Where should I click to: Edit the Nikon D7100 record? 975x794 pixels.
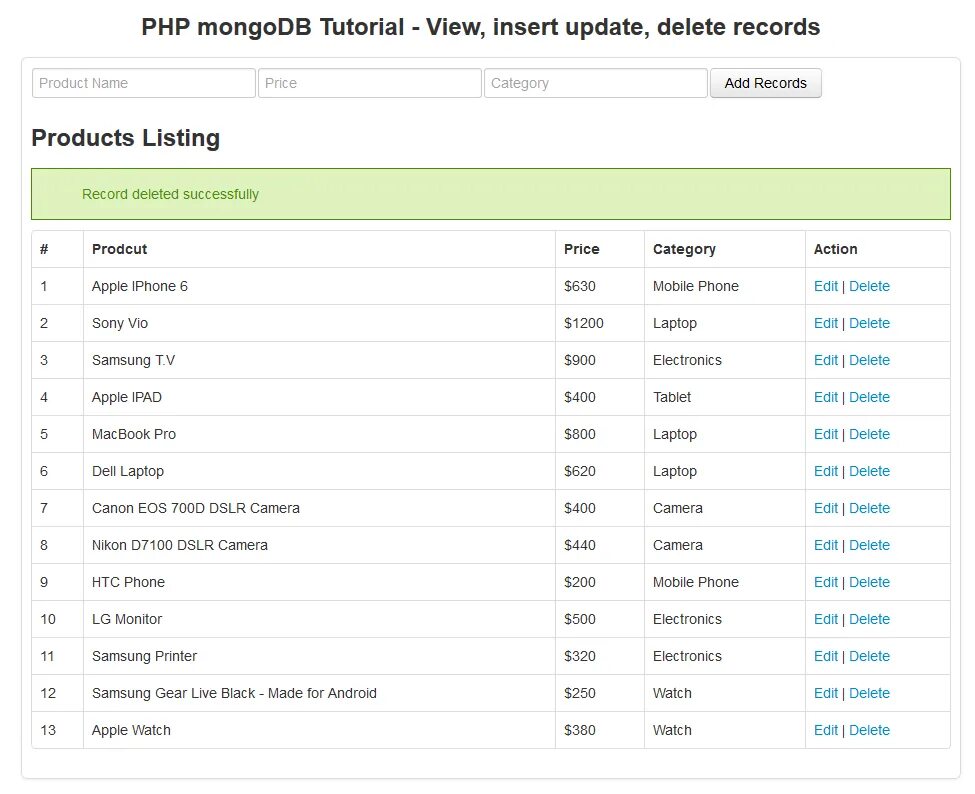pyautogui.click(x=826, y=545)
